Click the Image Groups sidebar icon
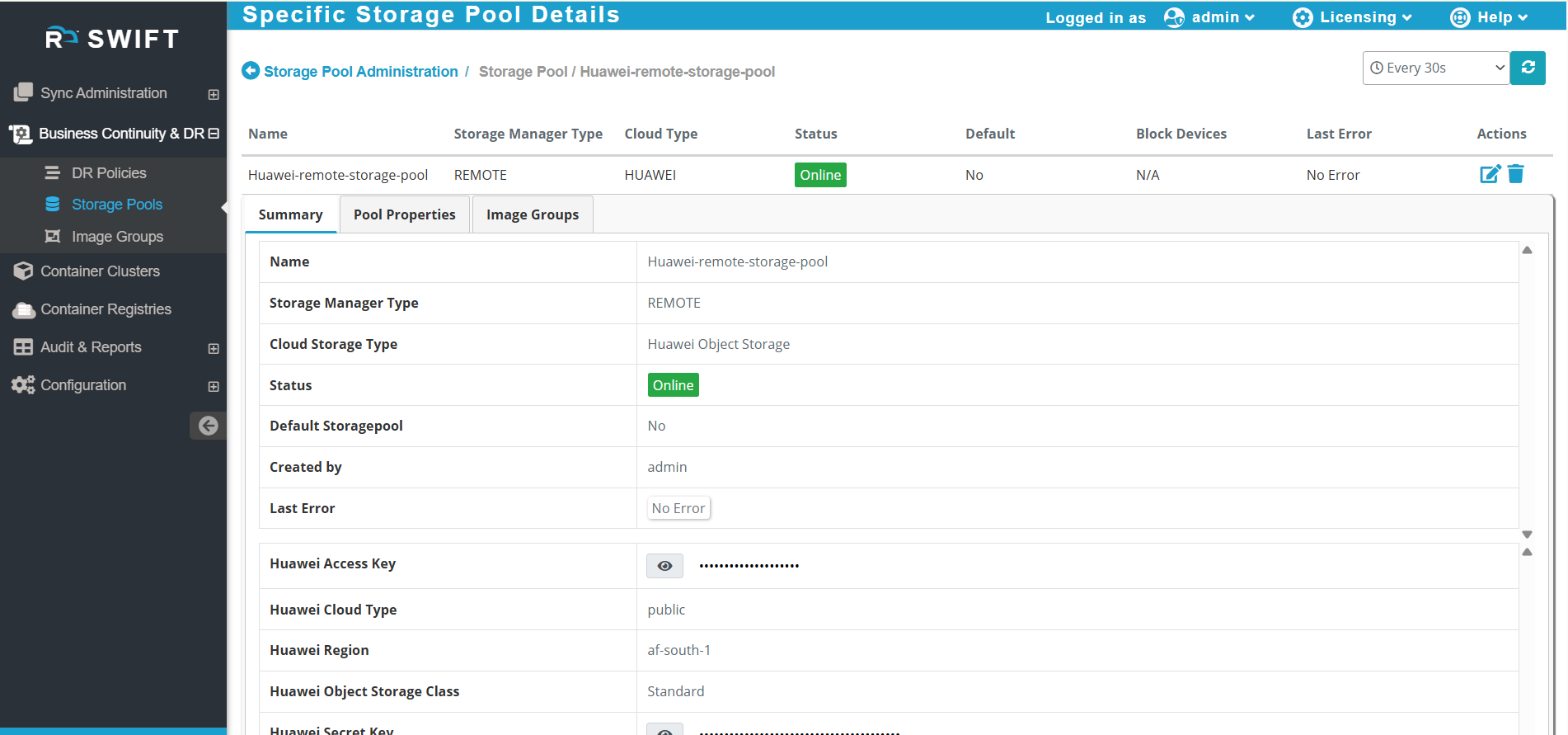This screenshot has height=735, width=1568. click(52, 237)
